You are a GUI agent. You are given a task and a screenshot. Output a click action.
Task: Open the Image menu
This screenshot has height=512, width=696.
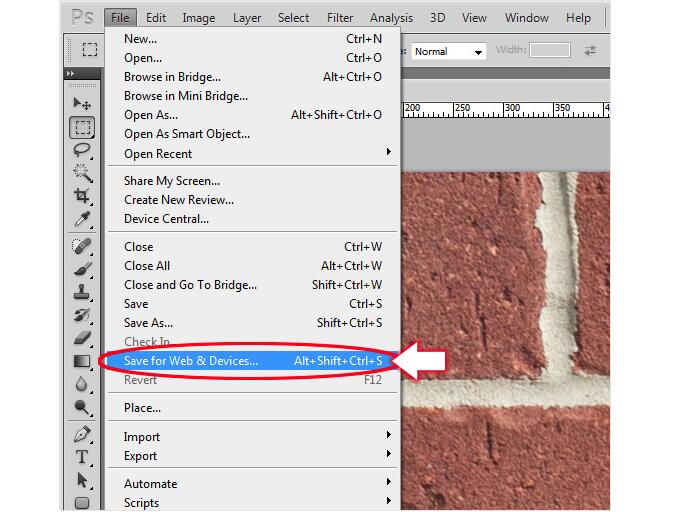coord(198,18)
